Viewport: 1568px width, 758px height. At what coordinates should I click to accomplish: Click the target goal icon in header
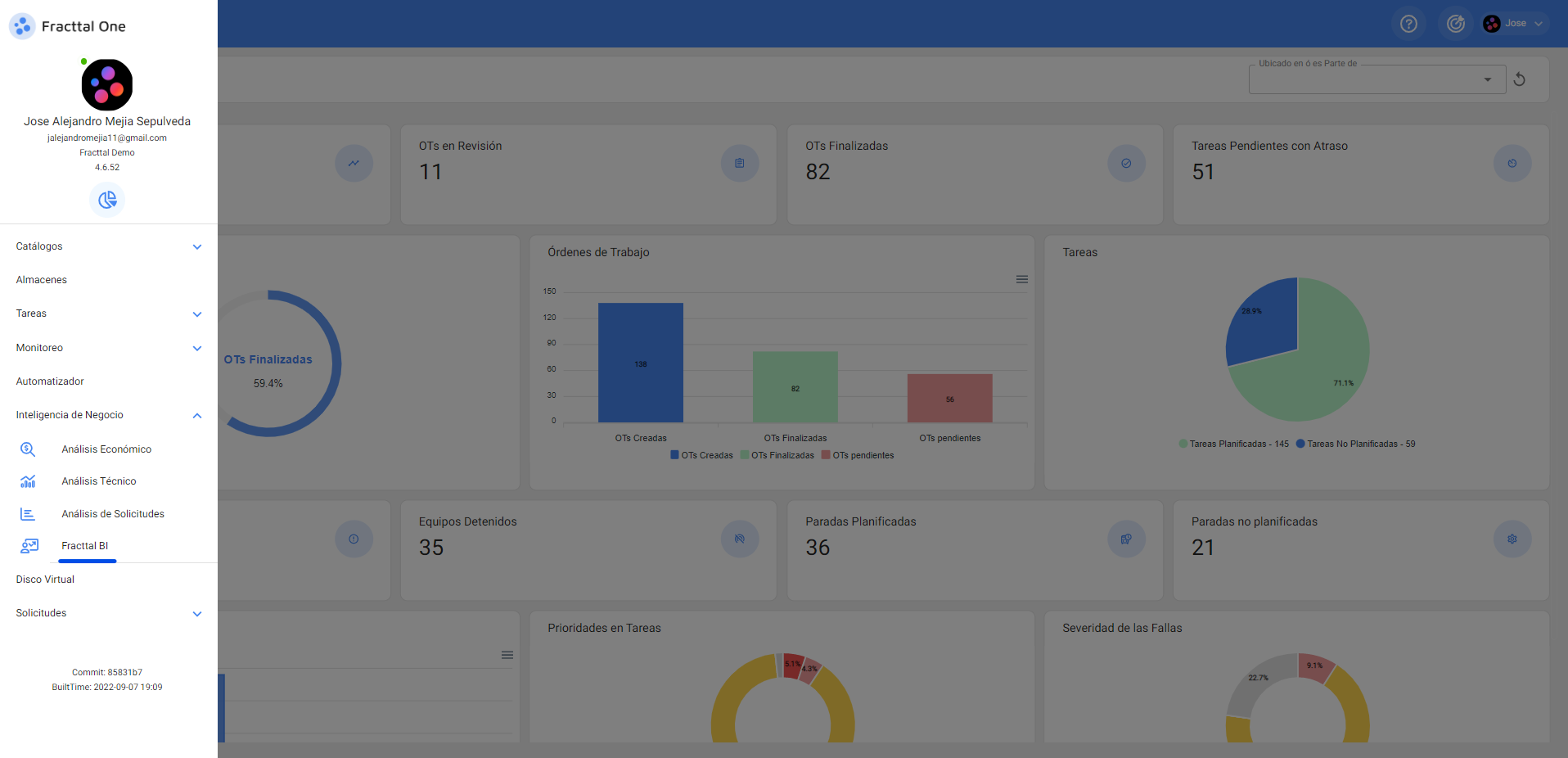[x=1455, y=24]
